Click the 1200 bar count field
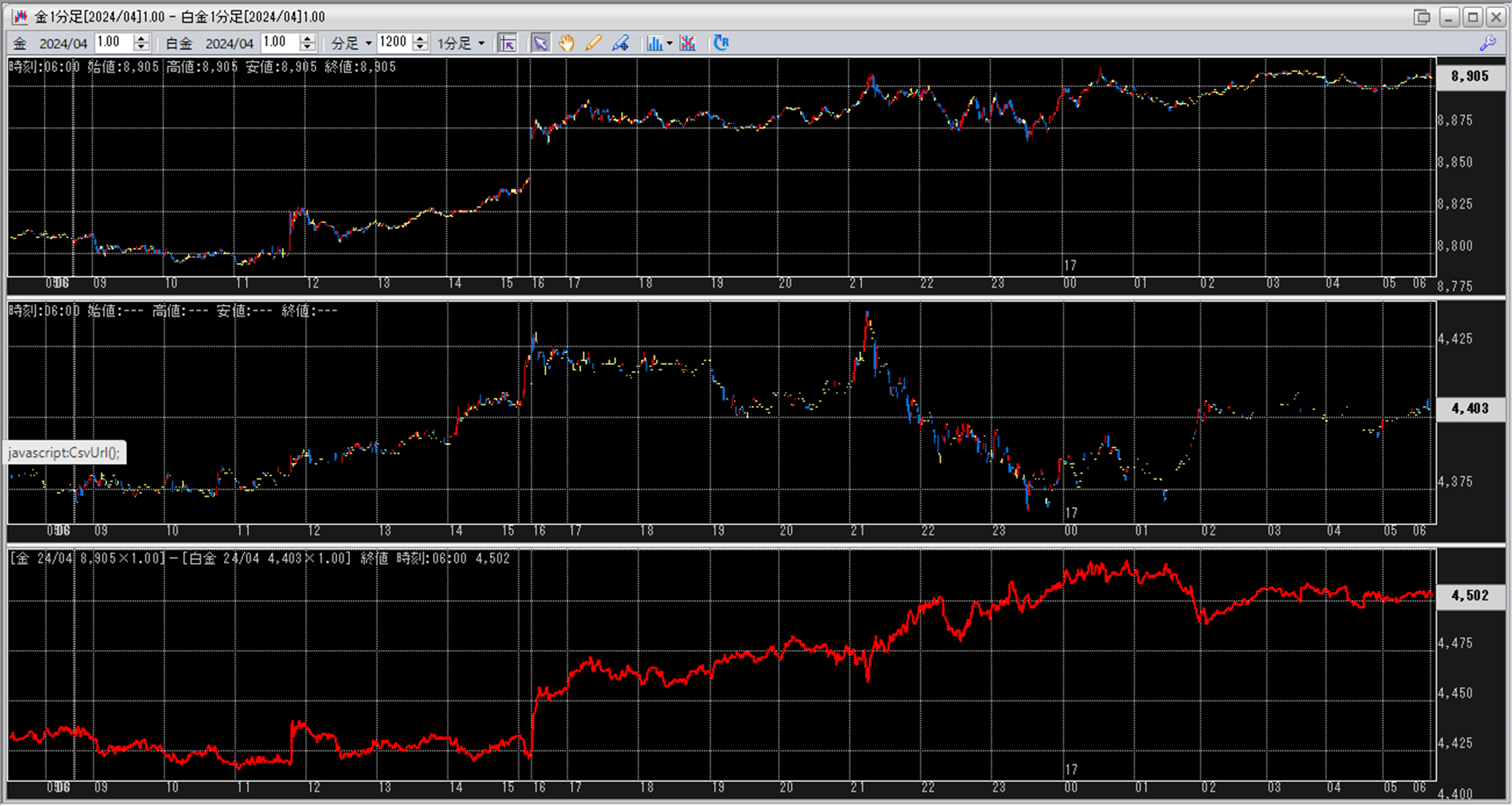Viewport: 1512px width, 806px height. (393, 42)
